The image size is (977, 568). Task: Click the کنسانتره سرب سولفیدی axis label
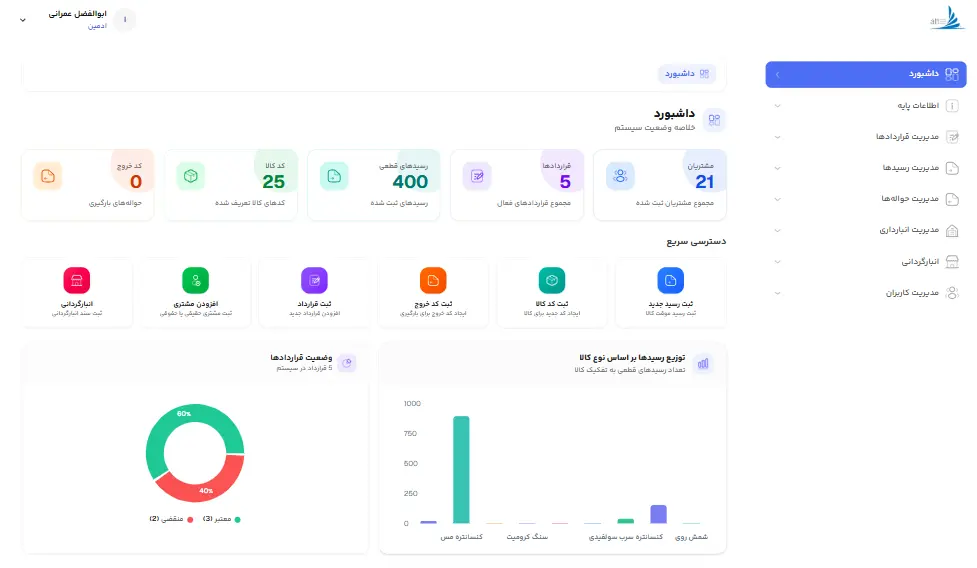coord(626,537)
